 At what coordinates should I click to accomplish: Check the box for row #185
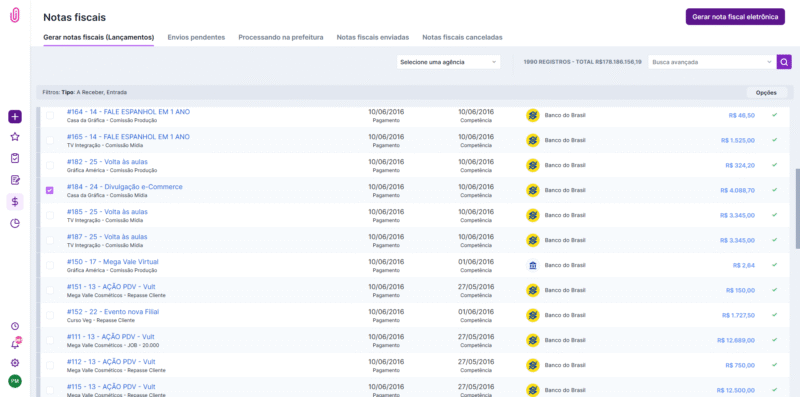pyautogui.click(x=49, y=215)
